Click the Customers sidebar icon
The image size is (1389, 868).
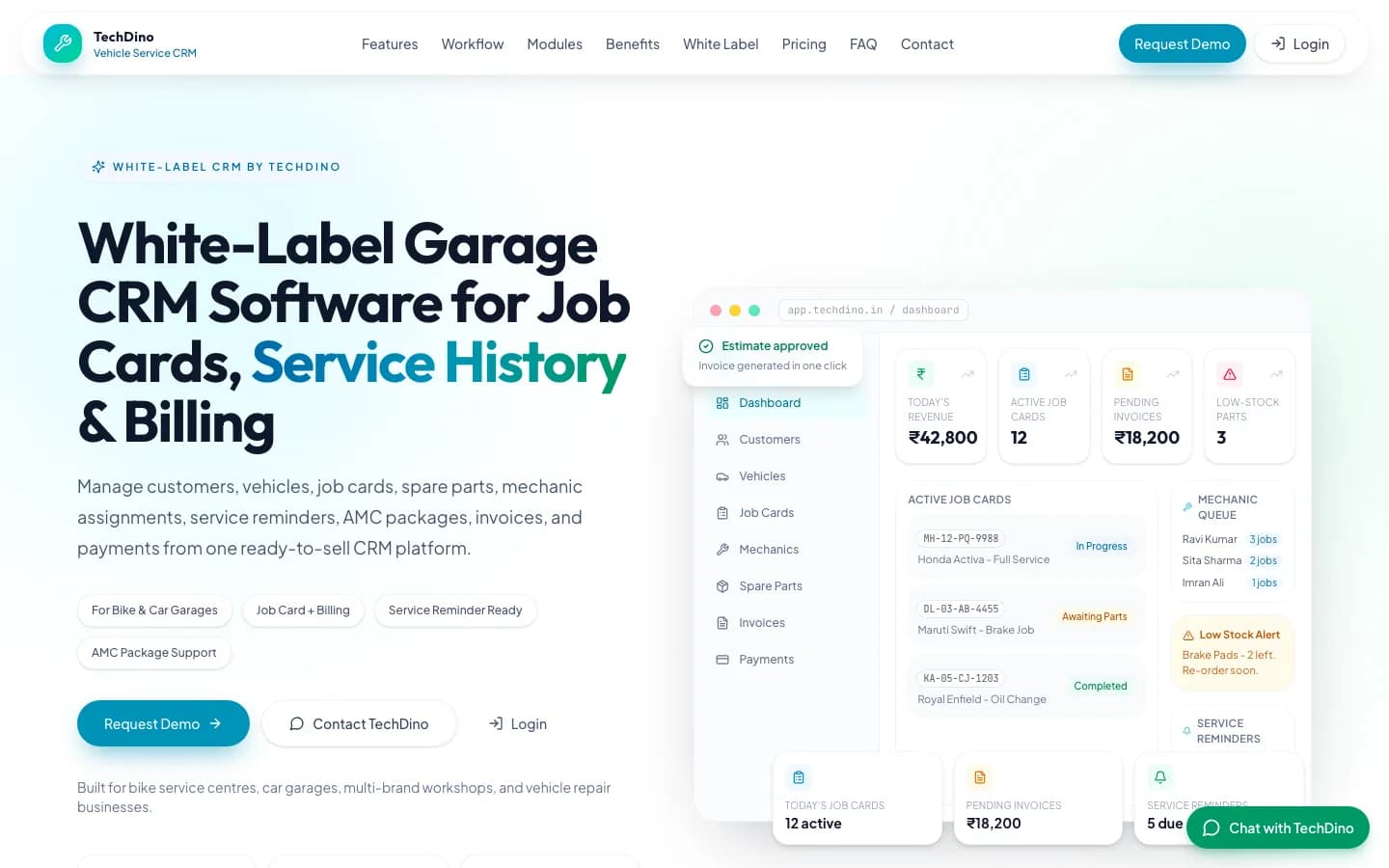[x=722, y=440]
